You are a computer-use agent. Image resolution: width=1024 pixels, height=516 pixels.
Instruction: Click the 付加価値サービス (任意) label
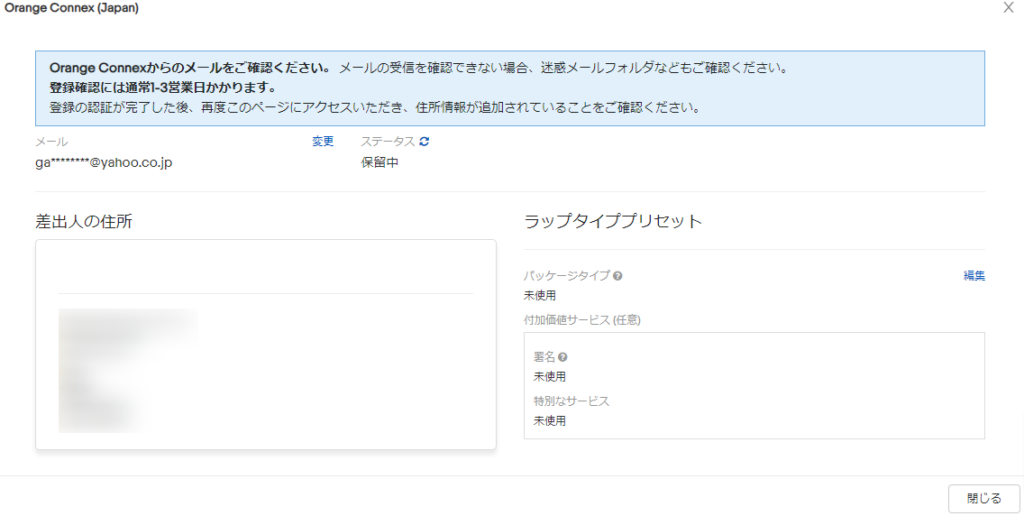tap(582, 320)
